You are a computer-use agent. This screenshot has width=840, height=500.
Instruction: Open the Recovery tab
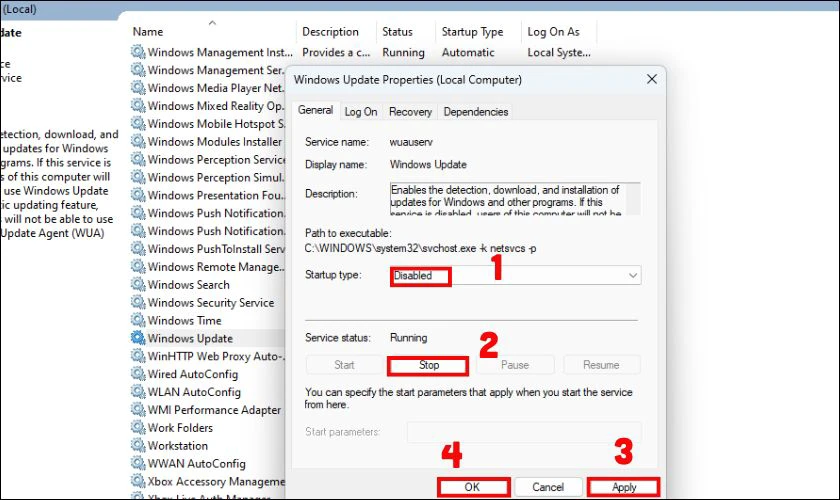(410, 111)
